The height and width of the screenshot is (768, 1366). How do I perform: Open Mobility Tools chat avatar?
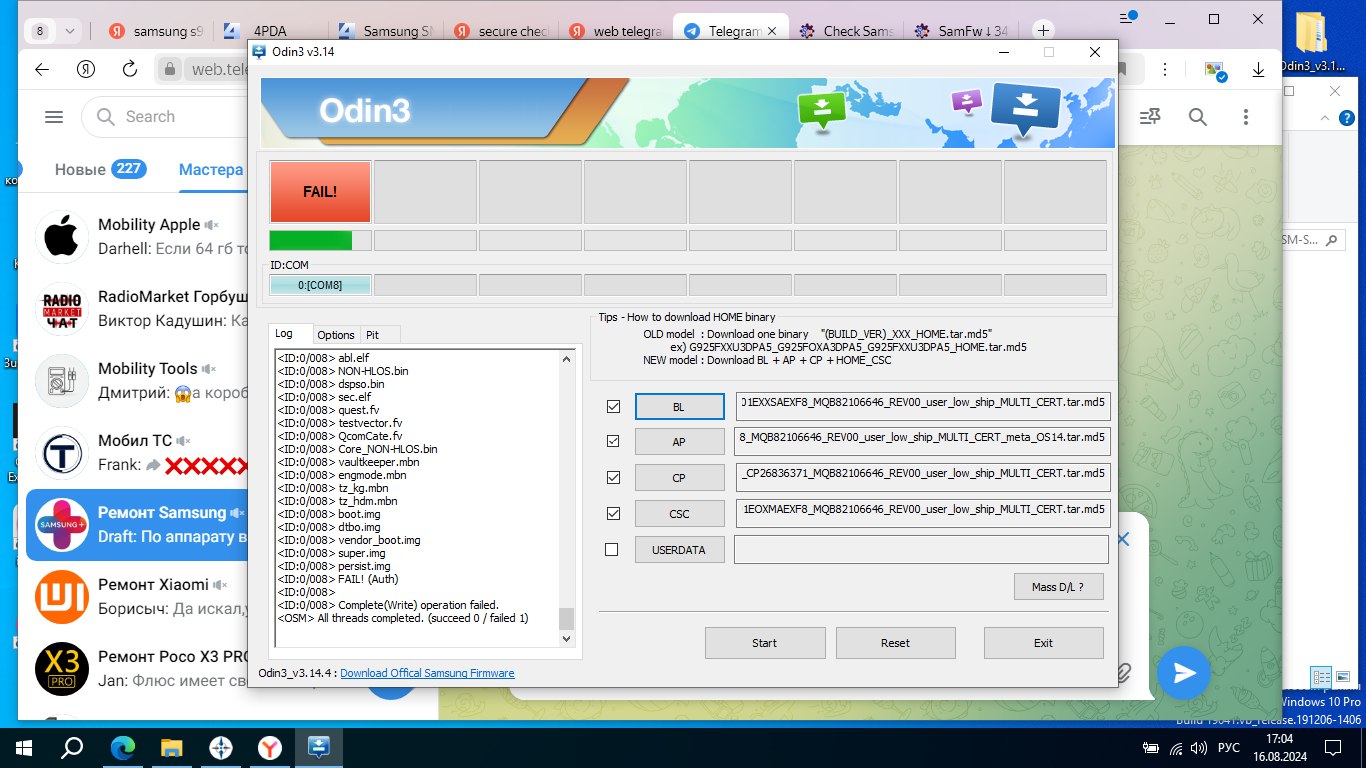pos(62,381)
